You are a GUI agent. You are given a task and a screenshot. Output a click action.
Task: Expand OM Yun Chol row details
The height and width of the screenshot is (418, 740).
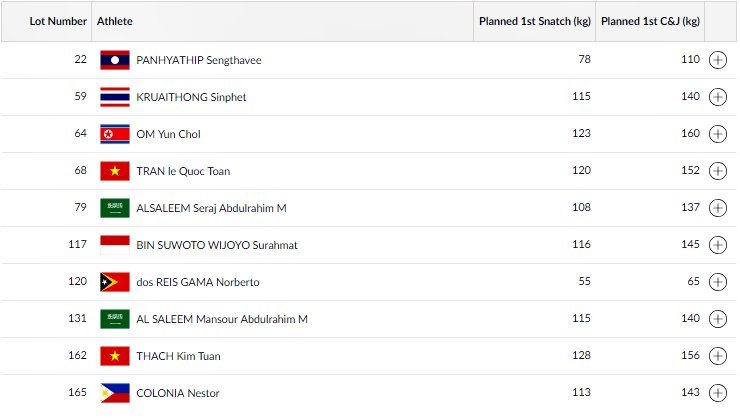[x=717, y=134]
